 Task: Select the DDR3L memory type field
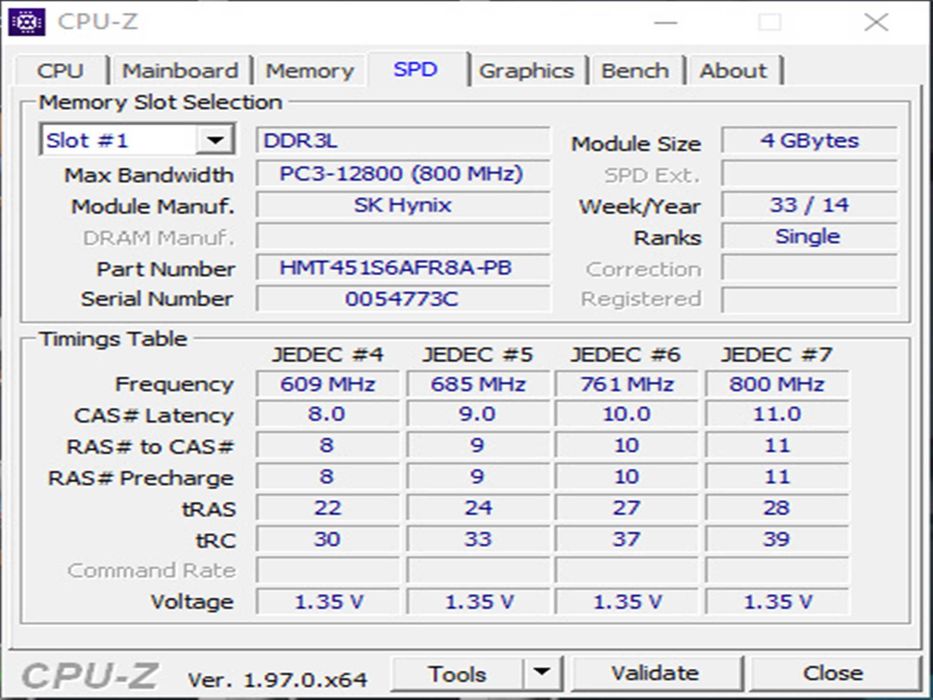[x=403, y=140]
